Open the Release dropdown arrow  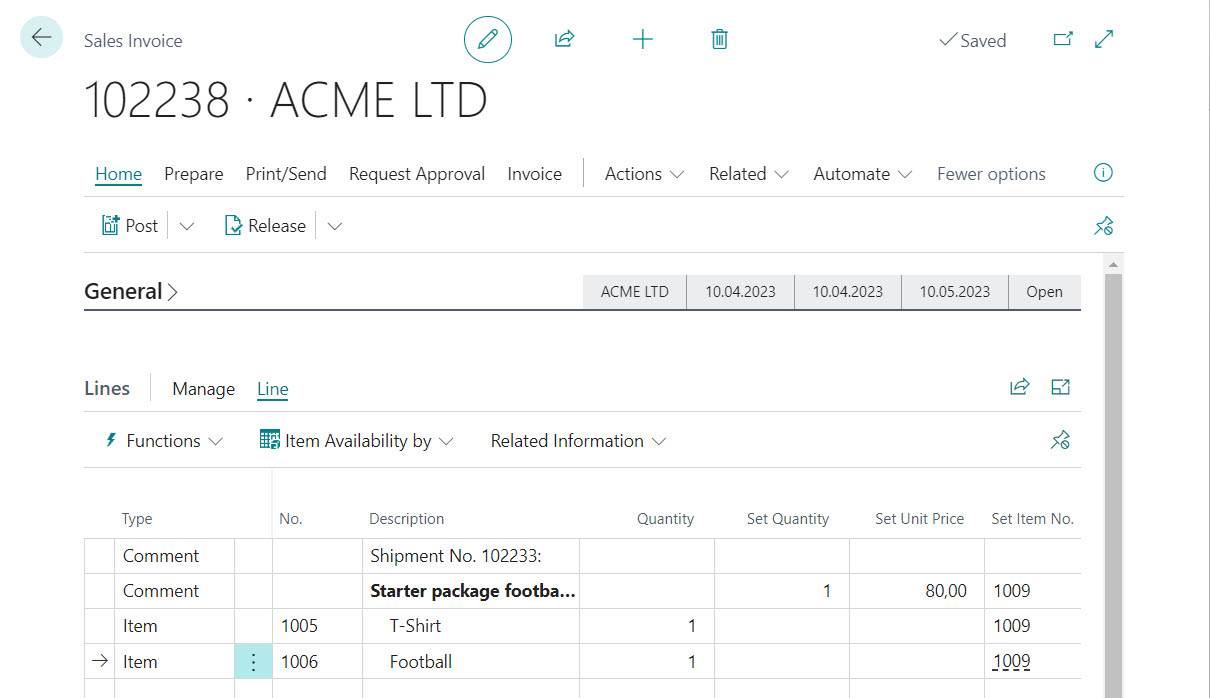[x=335, y=226]
